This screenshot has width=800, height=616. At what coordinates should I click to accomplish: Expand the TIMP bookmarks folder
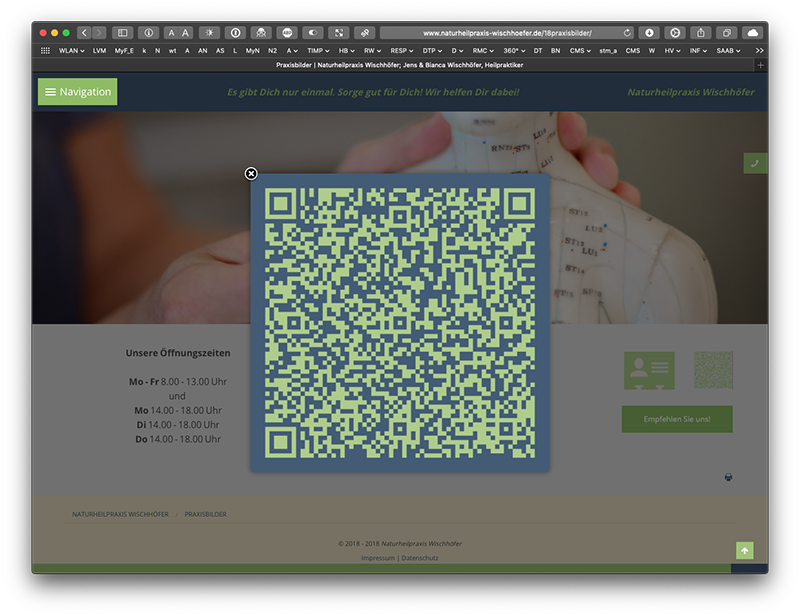pos(318,50)
